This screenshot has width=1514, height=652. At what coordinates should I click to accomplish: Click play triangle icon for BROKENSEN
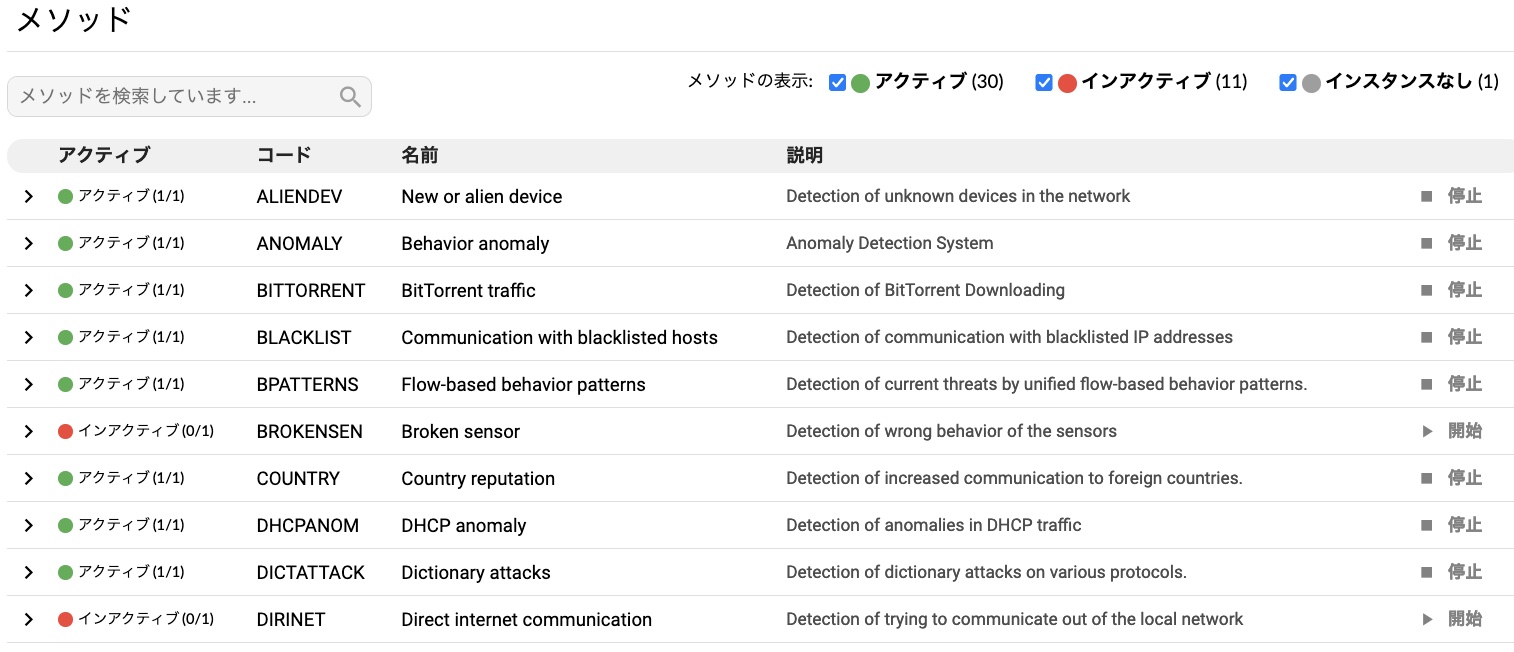coord(1427,432)
